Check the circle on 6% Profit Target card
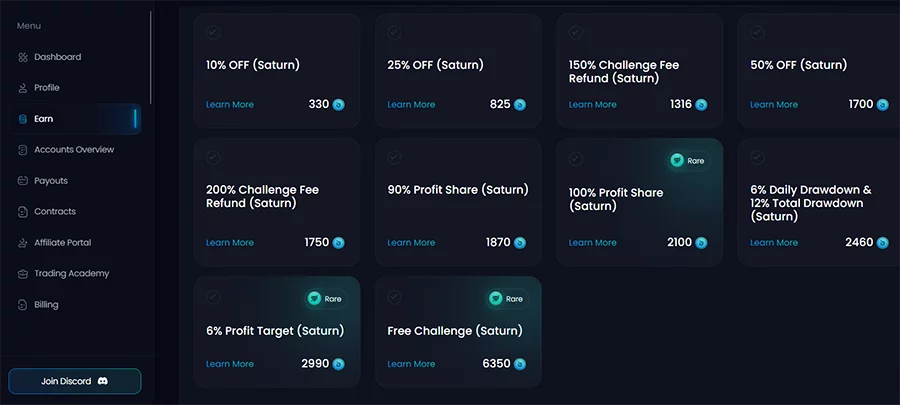The image size is (900, 405). pyautogui.click(x=213, y=297)
